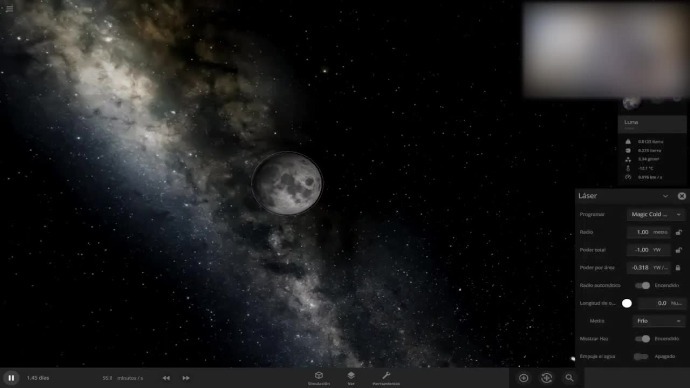Toggle Radio automático switch
Viewport: 690px width, 388px height.
click(x=642, y=286)
